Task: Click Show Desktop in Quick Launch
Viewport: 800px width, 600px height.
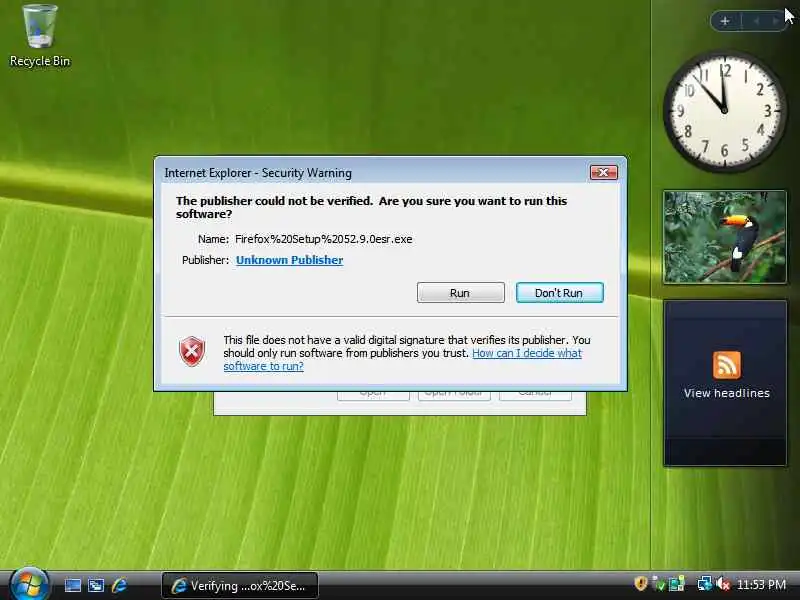Action: [x=72, y=585]
